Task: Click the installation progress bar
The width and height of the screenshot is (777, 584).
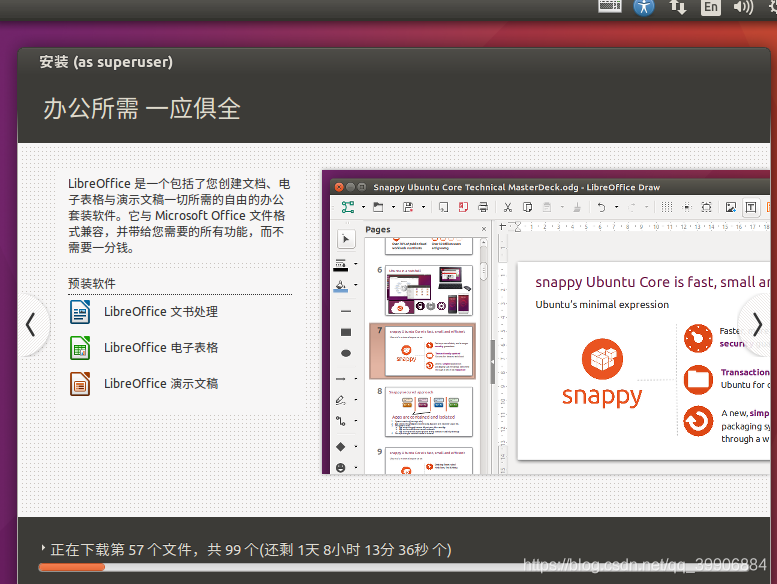Action: (x=393, y=567)
